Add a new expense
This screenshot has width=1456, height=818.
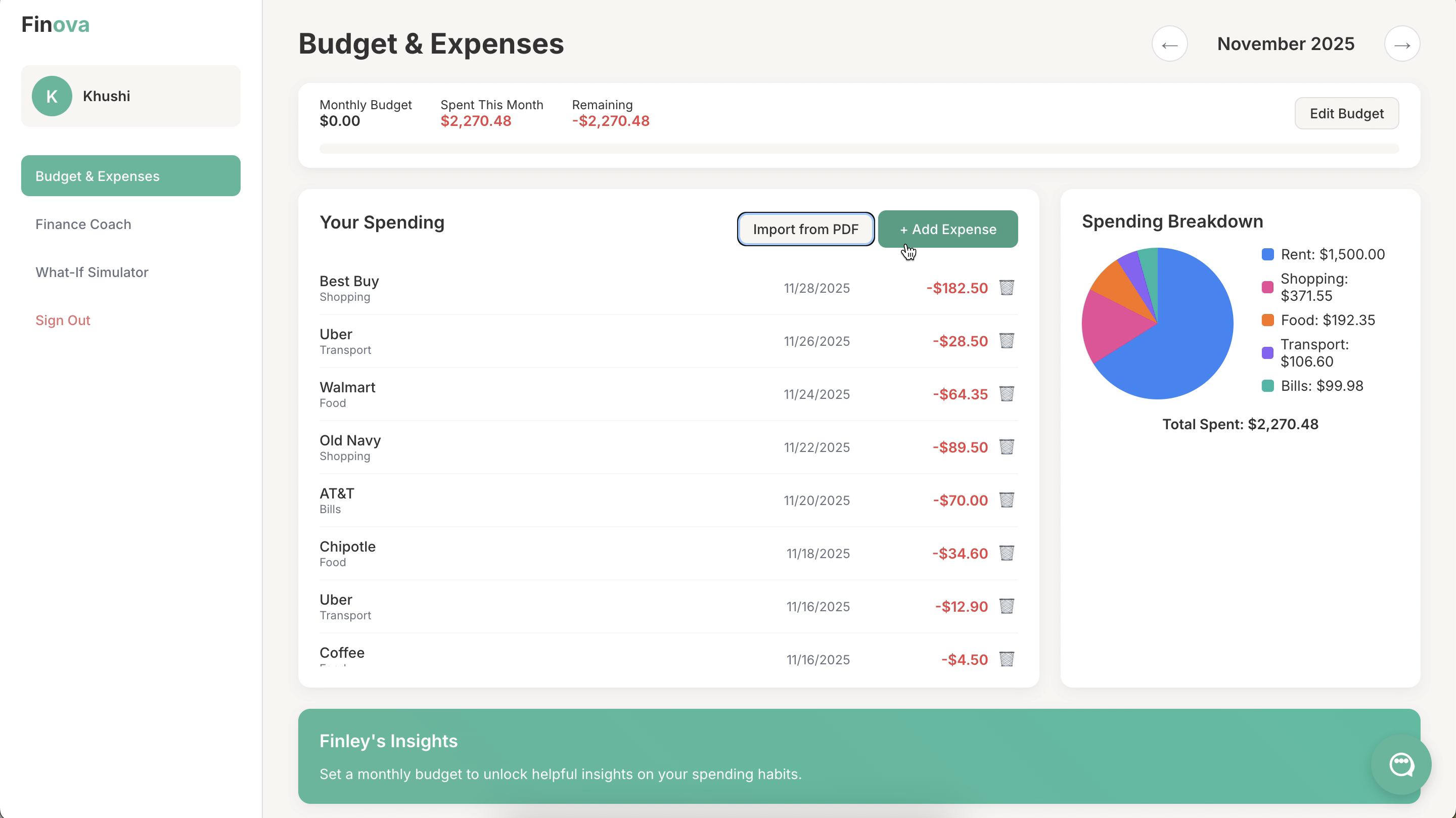pos(947,230)
